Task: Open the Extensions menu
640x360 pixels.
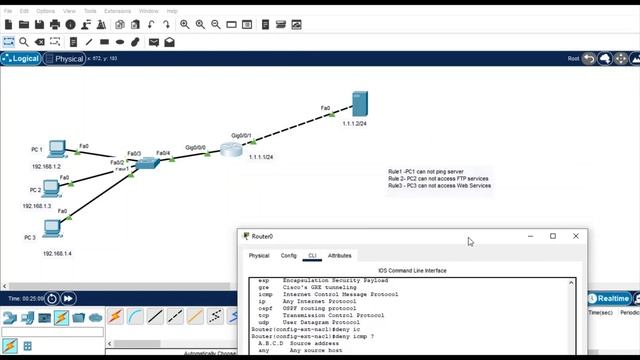Action: click(x=118, y=11)
